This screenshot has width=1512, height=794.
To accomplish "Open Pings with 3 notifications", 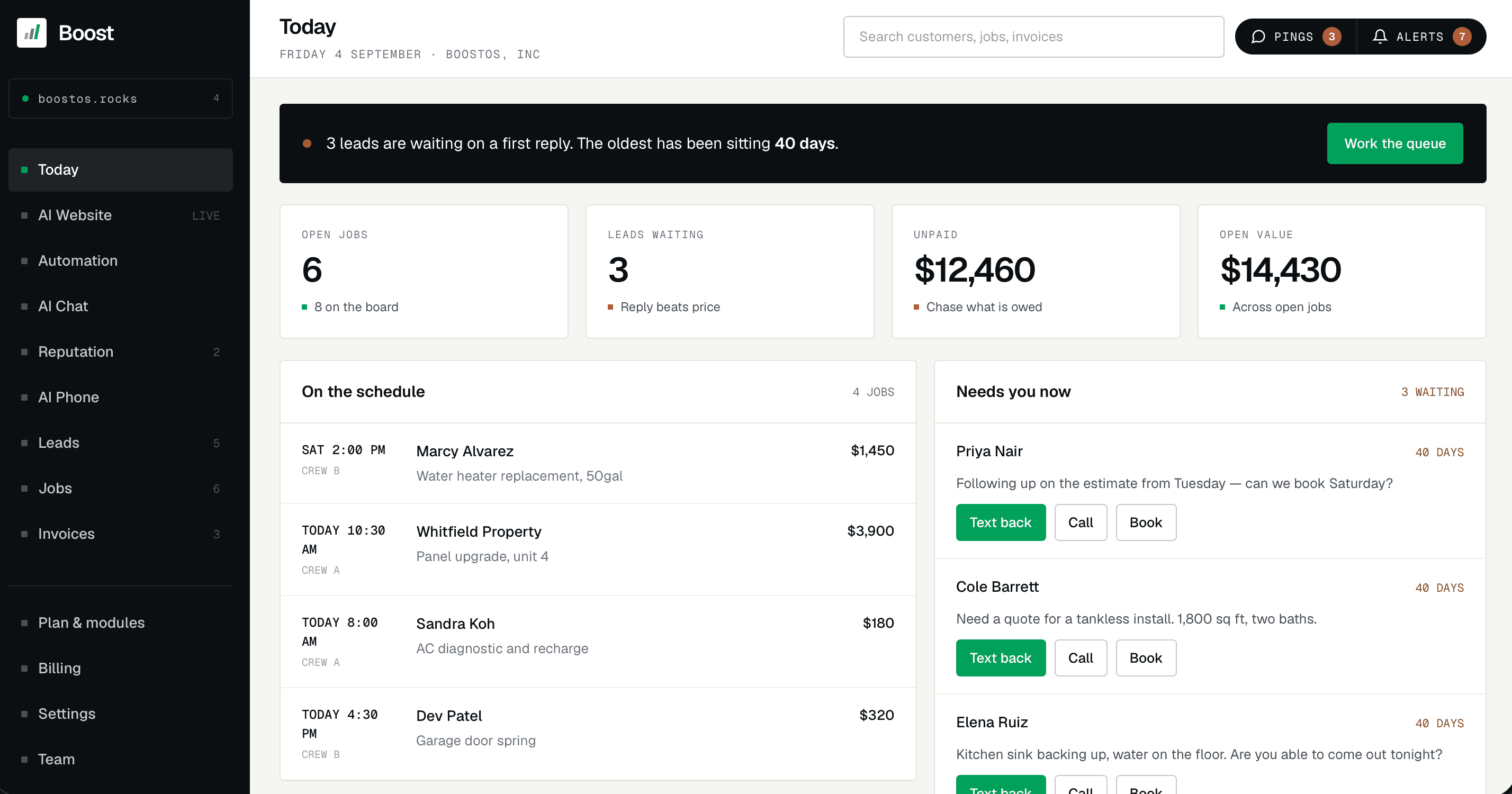I will [1295, 37].
